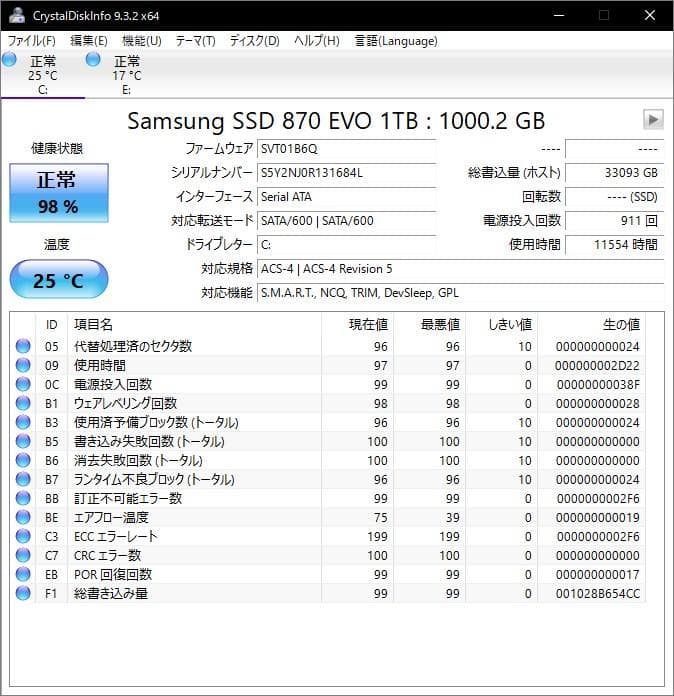
Task: Click the 正常 98 % health status button
Action: (59, 193)
